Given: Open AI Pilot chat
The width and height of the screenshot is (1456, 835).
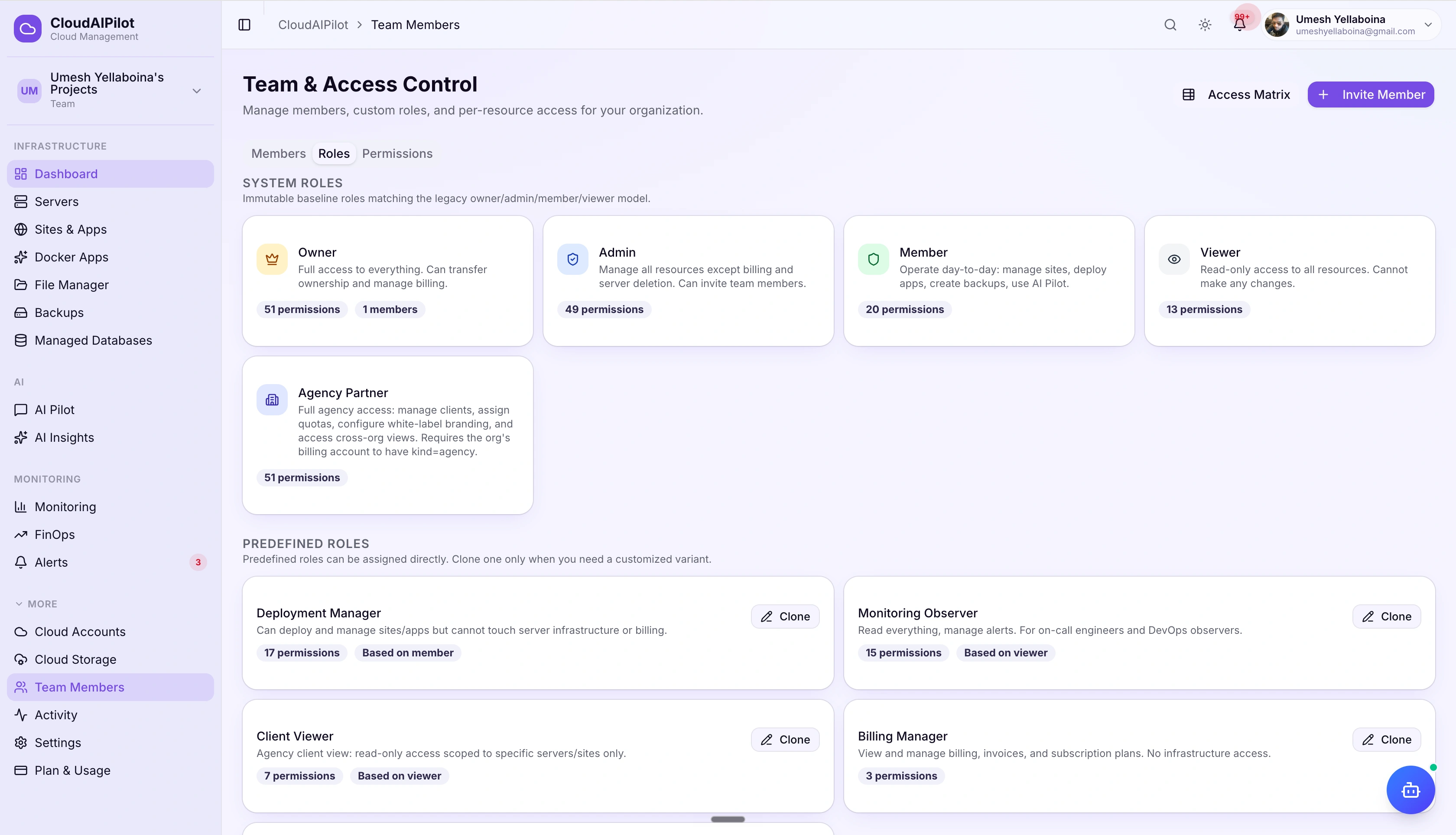Looking at the screenshot, I should [x=110, y=409].
